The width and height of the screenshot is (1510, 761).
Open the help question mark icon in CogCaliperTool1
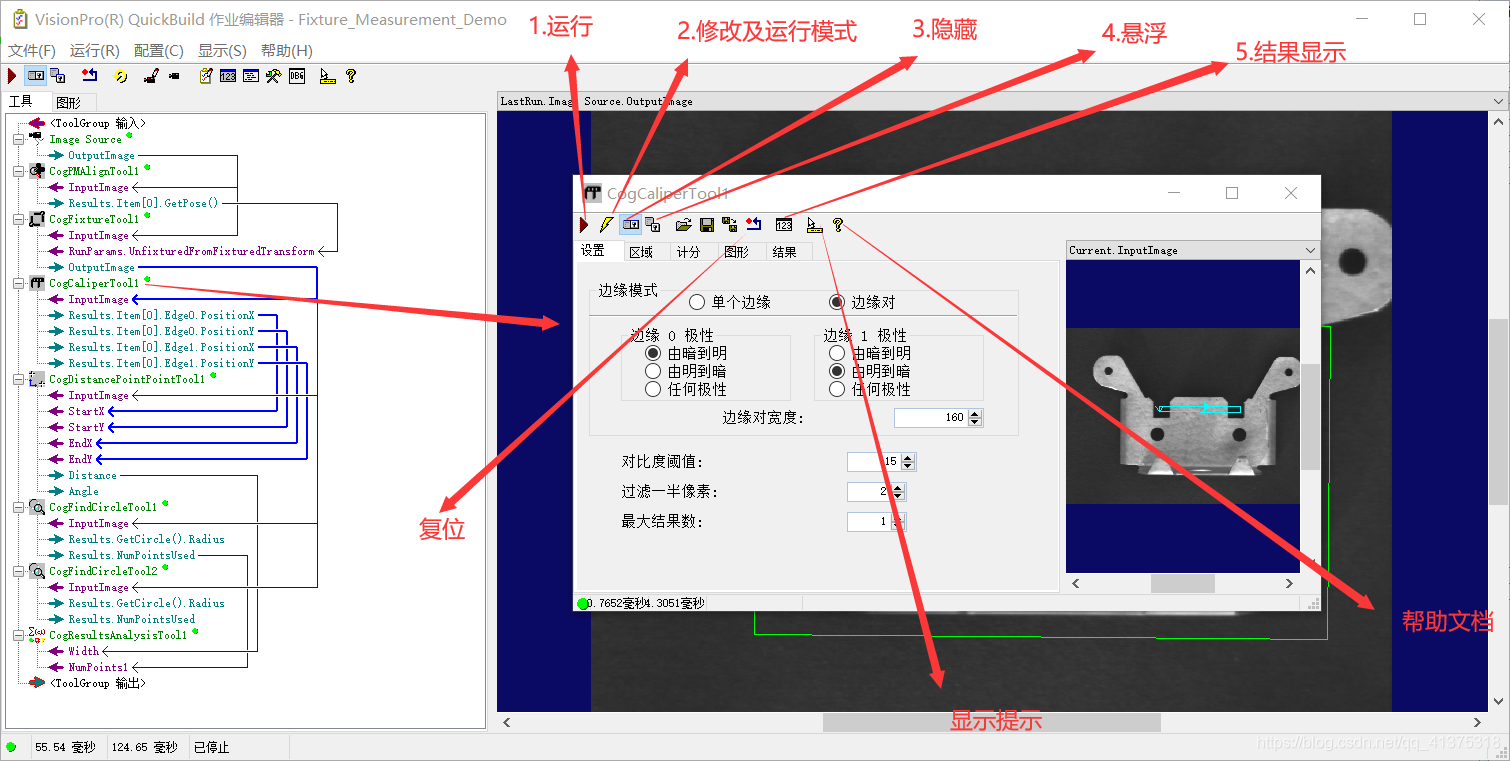click(x=837, y=224)
